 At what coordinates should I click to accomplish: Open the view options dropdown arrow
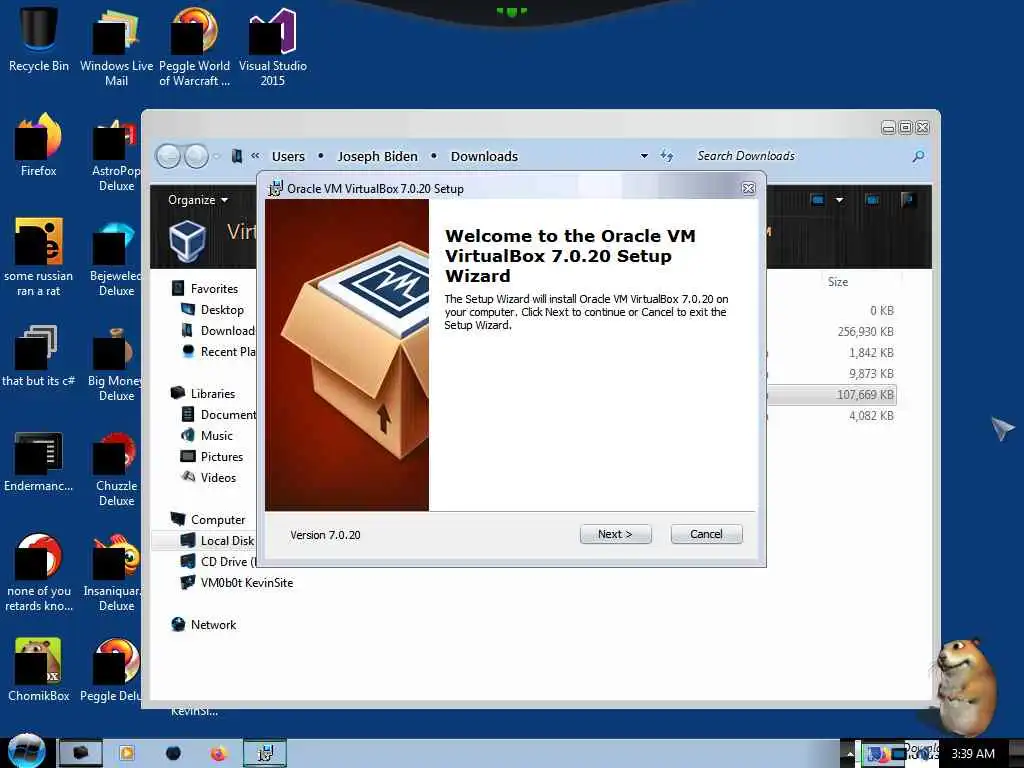coord(839,200)
